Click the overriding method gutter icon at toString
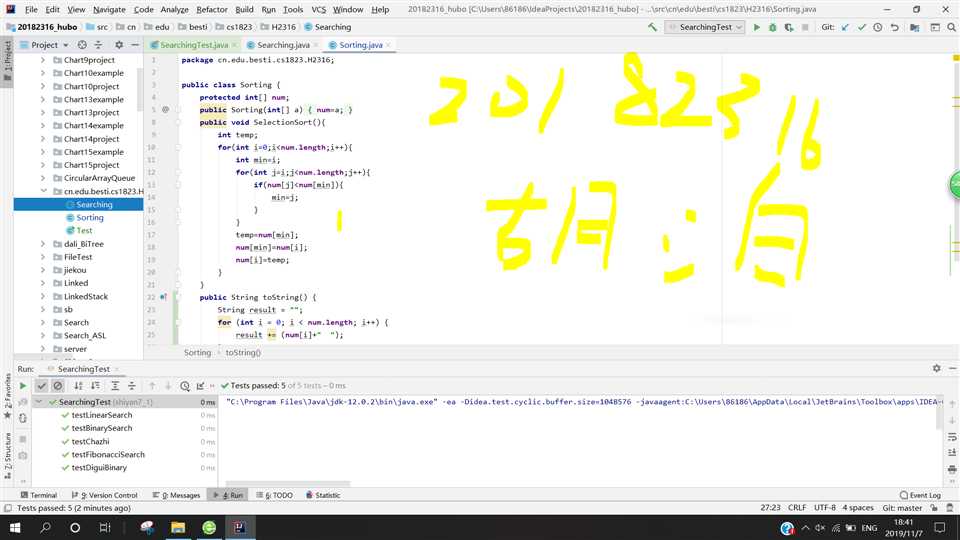This screenshot has width=960, height=540. pyautogui.click(x=163, y=297)
